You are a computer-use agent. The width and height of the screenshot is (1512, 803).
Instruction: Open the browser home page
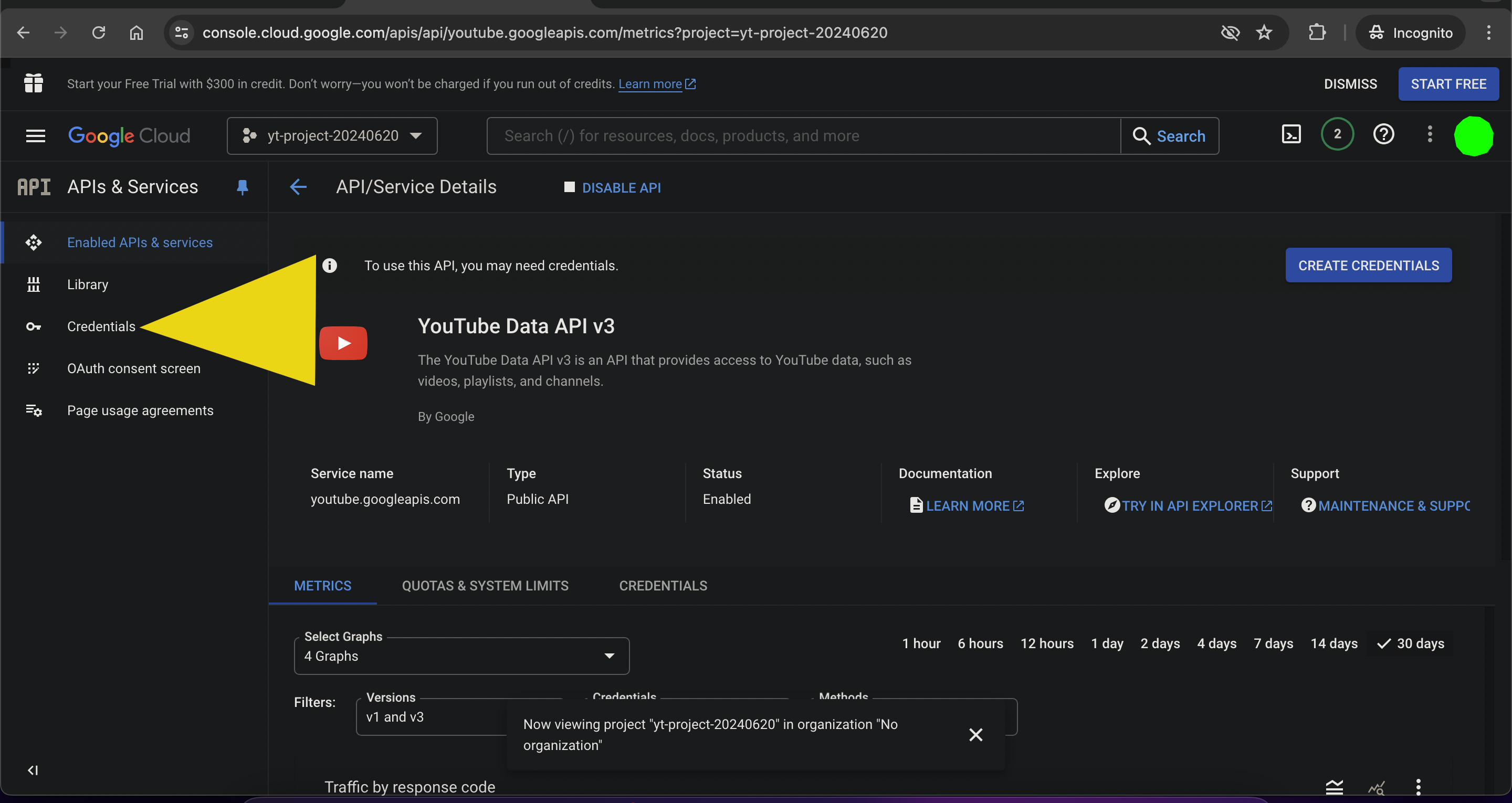[136, 33]
